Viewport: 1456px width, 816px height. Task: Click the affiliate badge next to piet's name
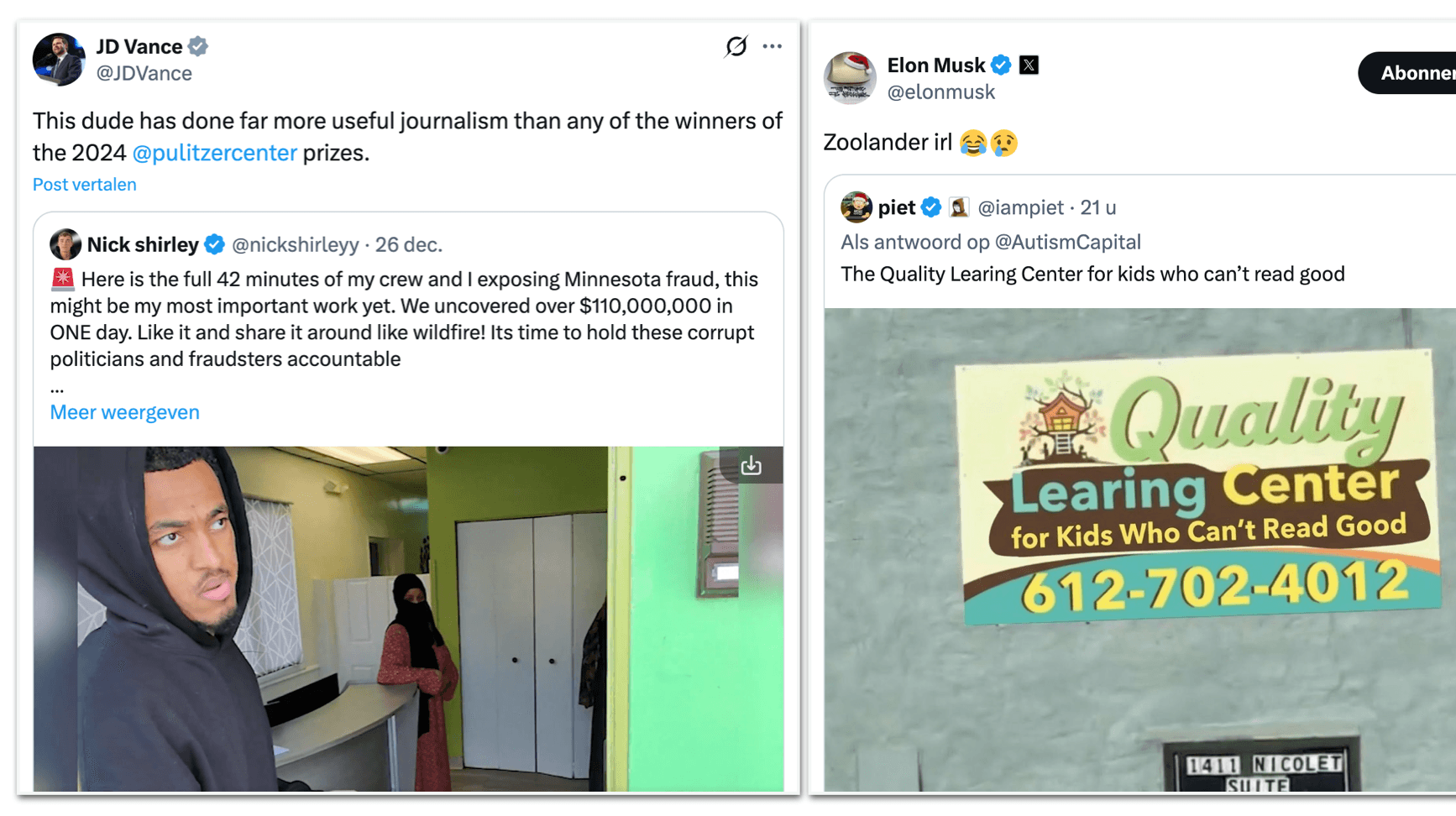click(x=959, y=207)
